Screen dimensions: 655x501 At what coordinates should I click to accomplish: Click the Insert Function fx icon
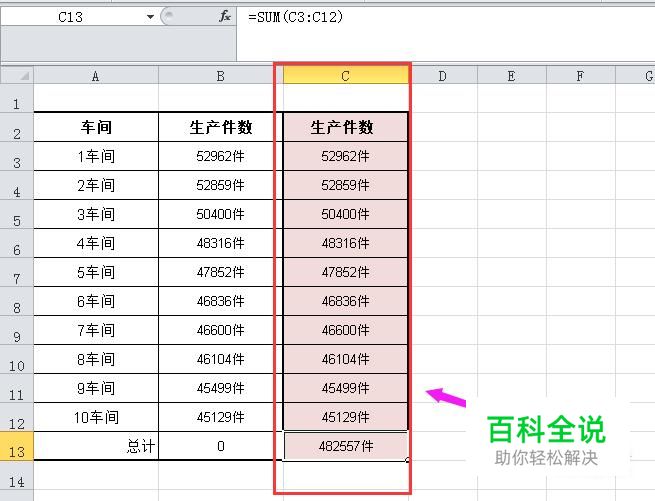(x=225, y=17)
